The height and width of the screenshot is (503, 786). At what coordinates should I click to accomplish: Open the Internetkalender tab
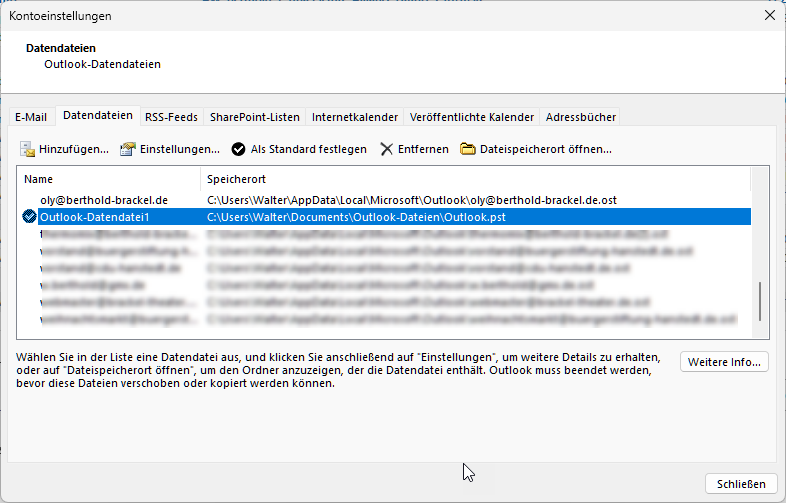[355, 117]
